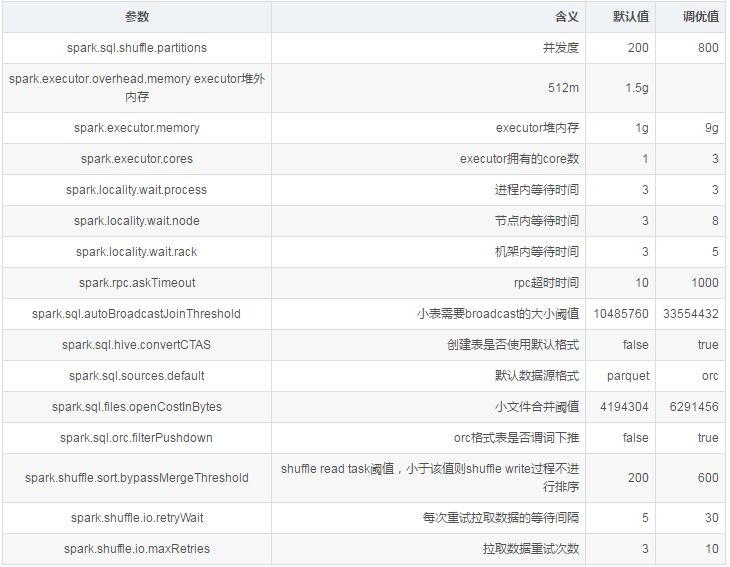
Task: Click the executor堆内存 description
Action: (x=537, y=128)
